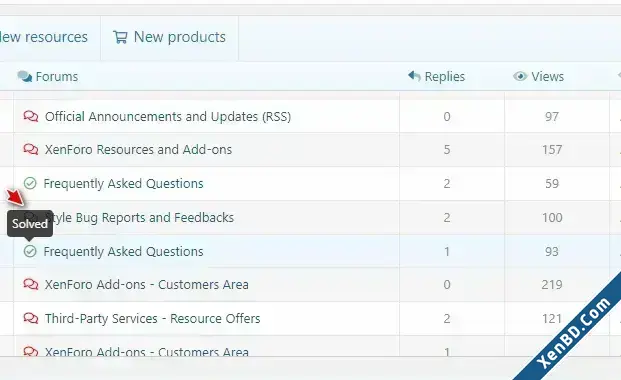Click the eye icon next to Views
Viewport: 621px width, 380px height.
pos(520,76)
